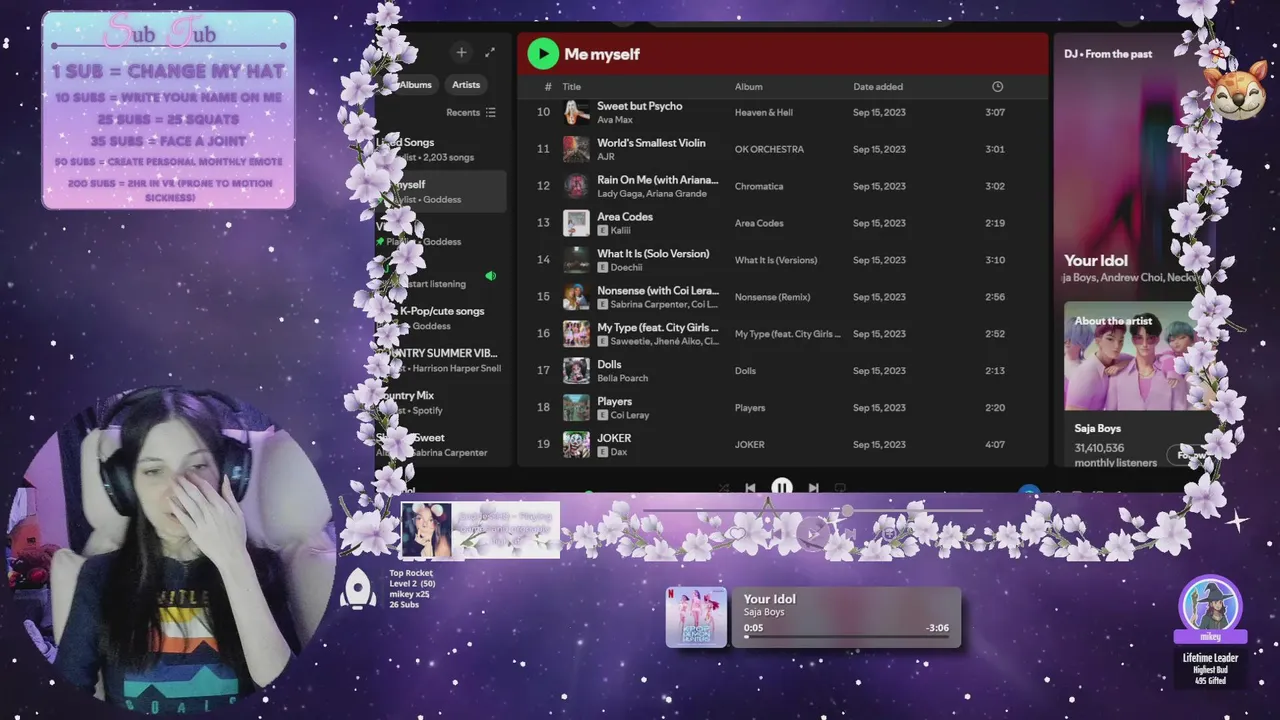The width and height of the screenshot is (1280, 720).
Task: Click the overlay slider handle under the player
Action: [847, 511]
